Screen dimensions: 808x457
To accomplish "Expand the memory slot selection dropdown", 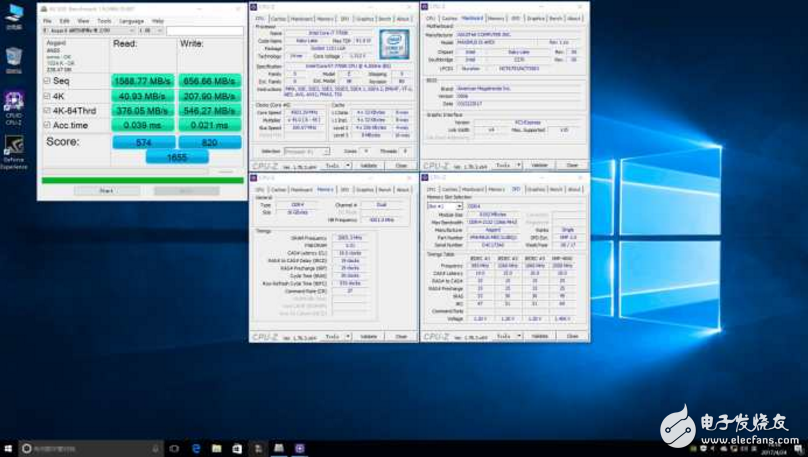I will 444,206.
